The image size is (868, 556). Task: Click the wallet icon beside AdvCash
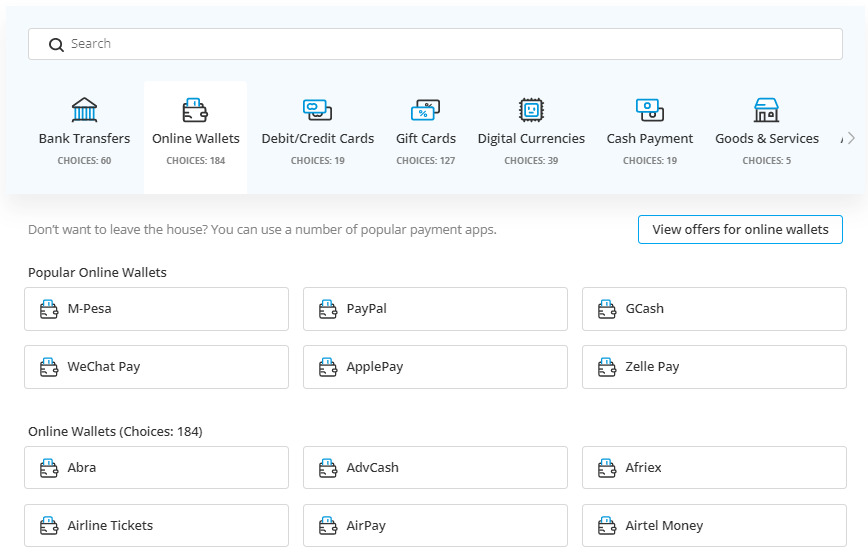pos(328,468)
